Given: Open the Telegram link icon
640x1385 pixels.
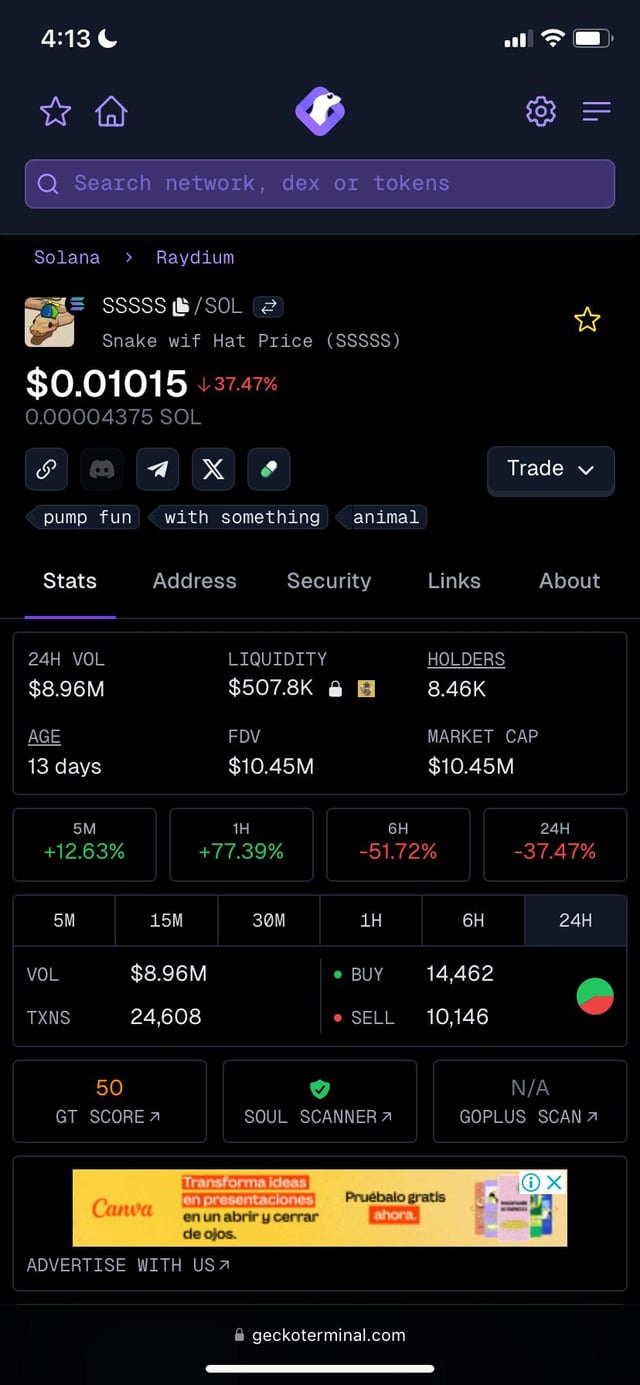Looking at the screenshot, I should coord(157,469).
